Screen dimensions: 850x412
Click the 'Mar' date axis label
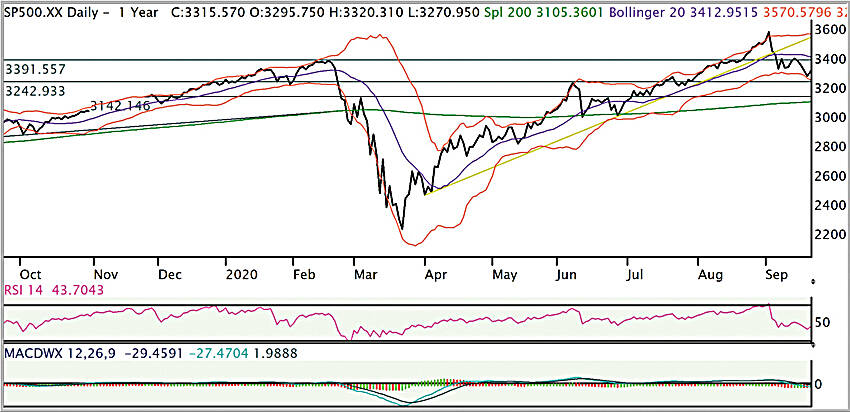[x=365, y=275]
